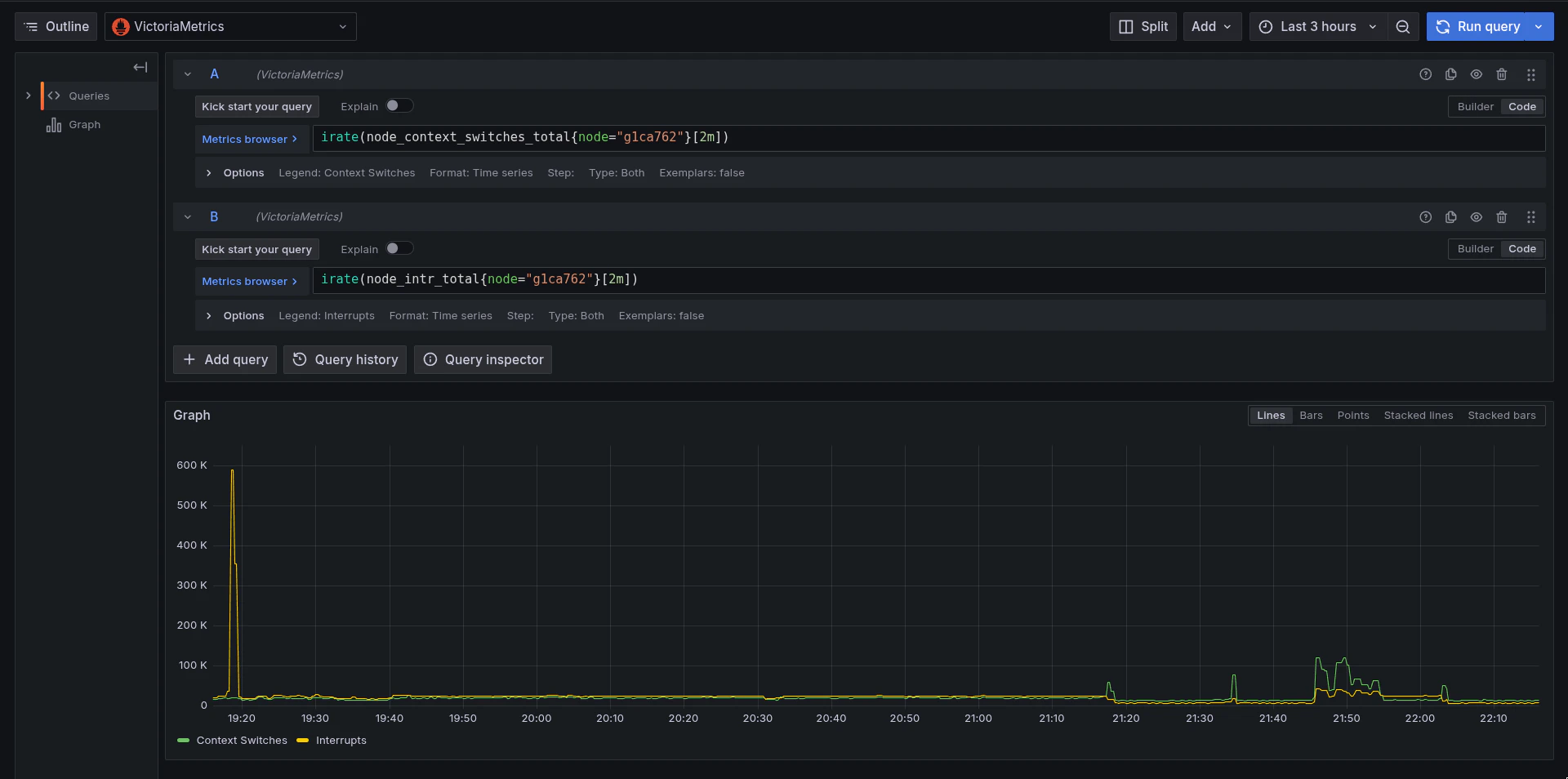Select Lines graph style
This screenshot has width=1568, height=779.
(1271, 415)
